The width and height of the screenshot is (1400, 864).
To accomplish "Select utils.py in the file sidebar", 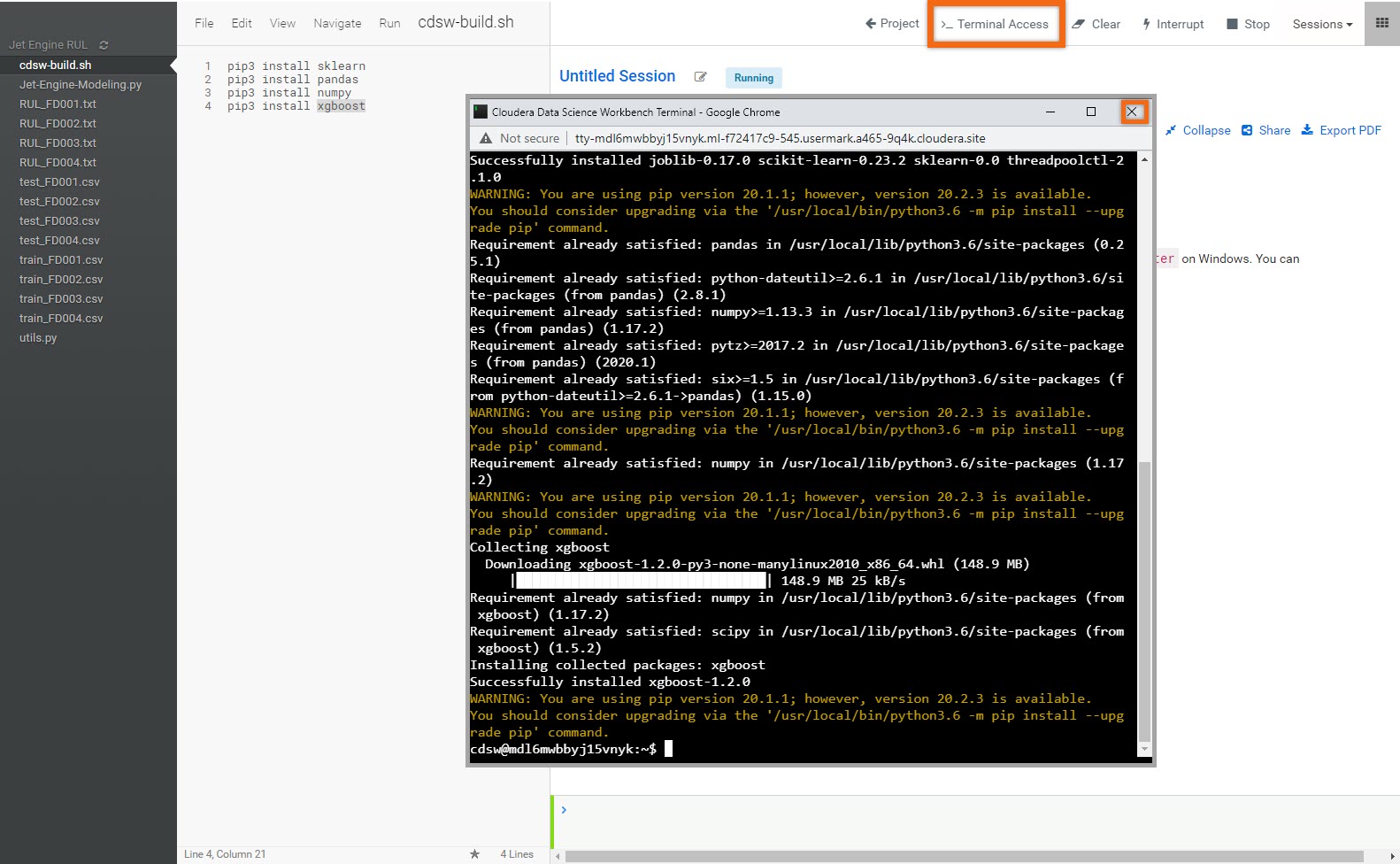I will pos(38,338).
